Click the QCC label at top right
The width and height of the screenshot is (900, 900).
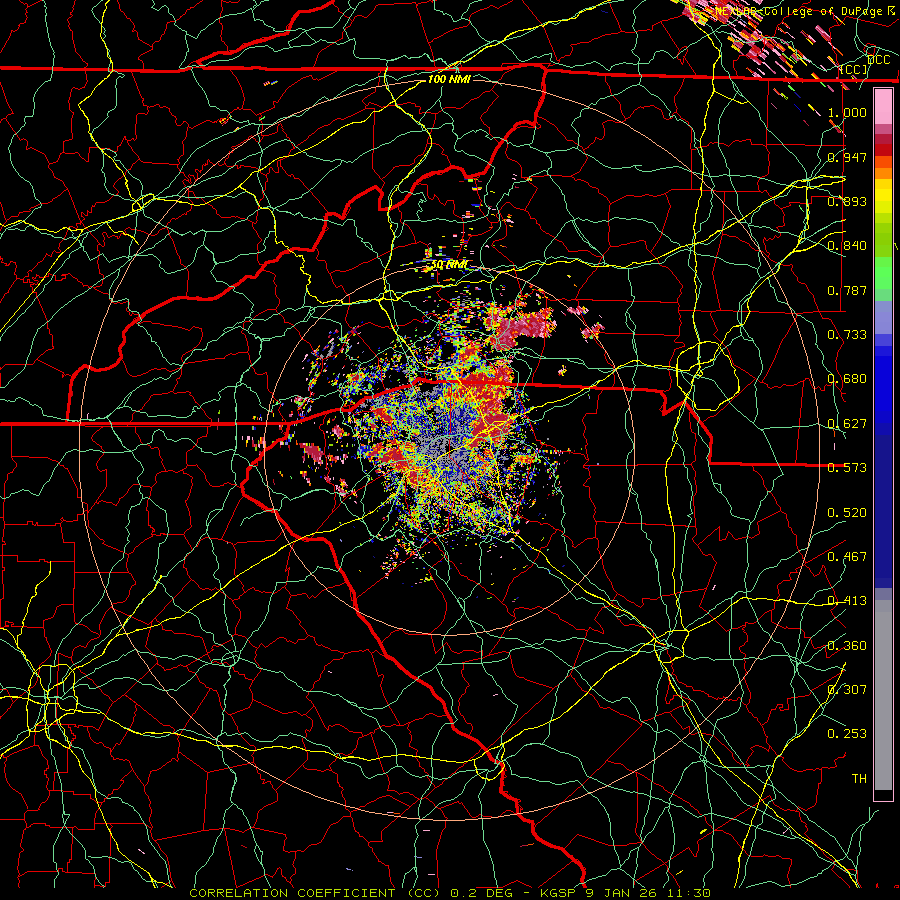[x=878, y=60]
